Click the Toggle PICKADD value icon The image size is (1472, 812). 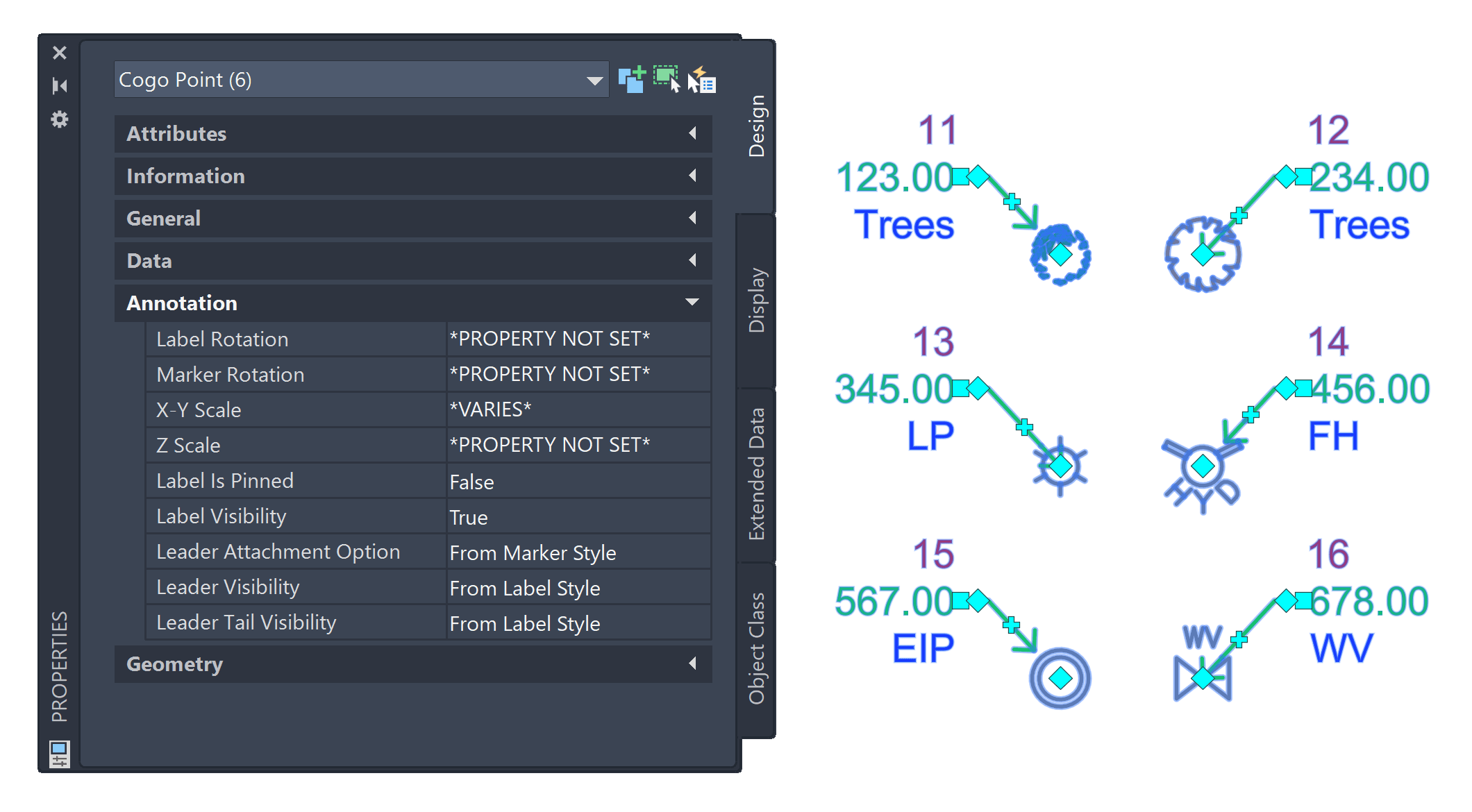(x=632, y=79)
